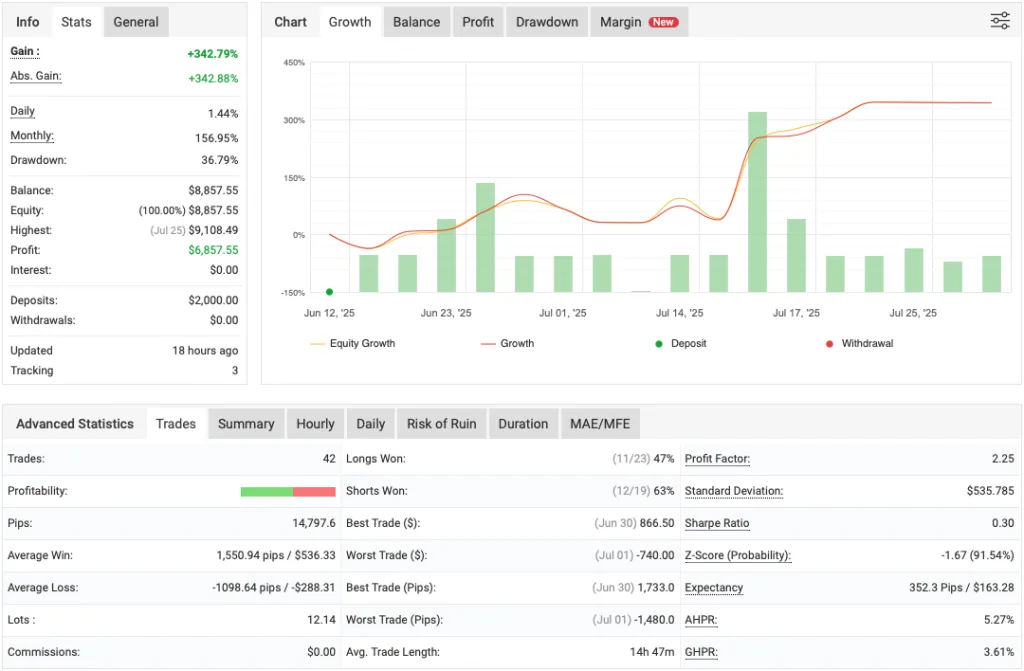Viewport: 1024px width, 671px height.
Task: Switch to the Balance chart tab
Action: [x=416, y=21]
